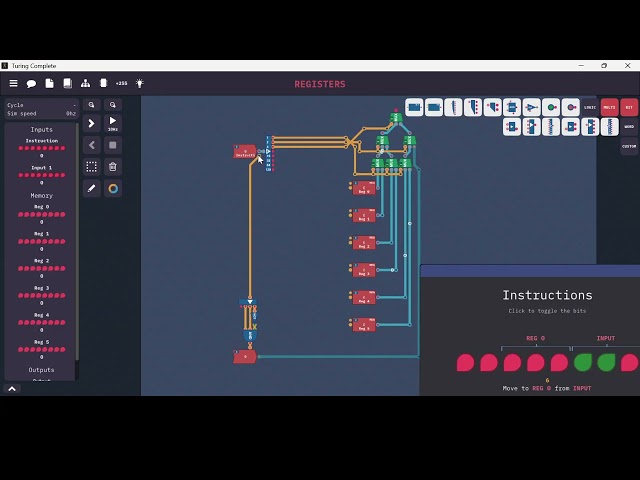Click the REGISTERS level title
Viewport: 640px width, 480px height.
click(320, 84)
